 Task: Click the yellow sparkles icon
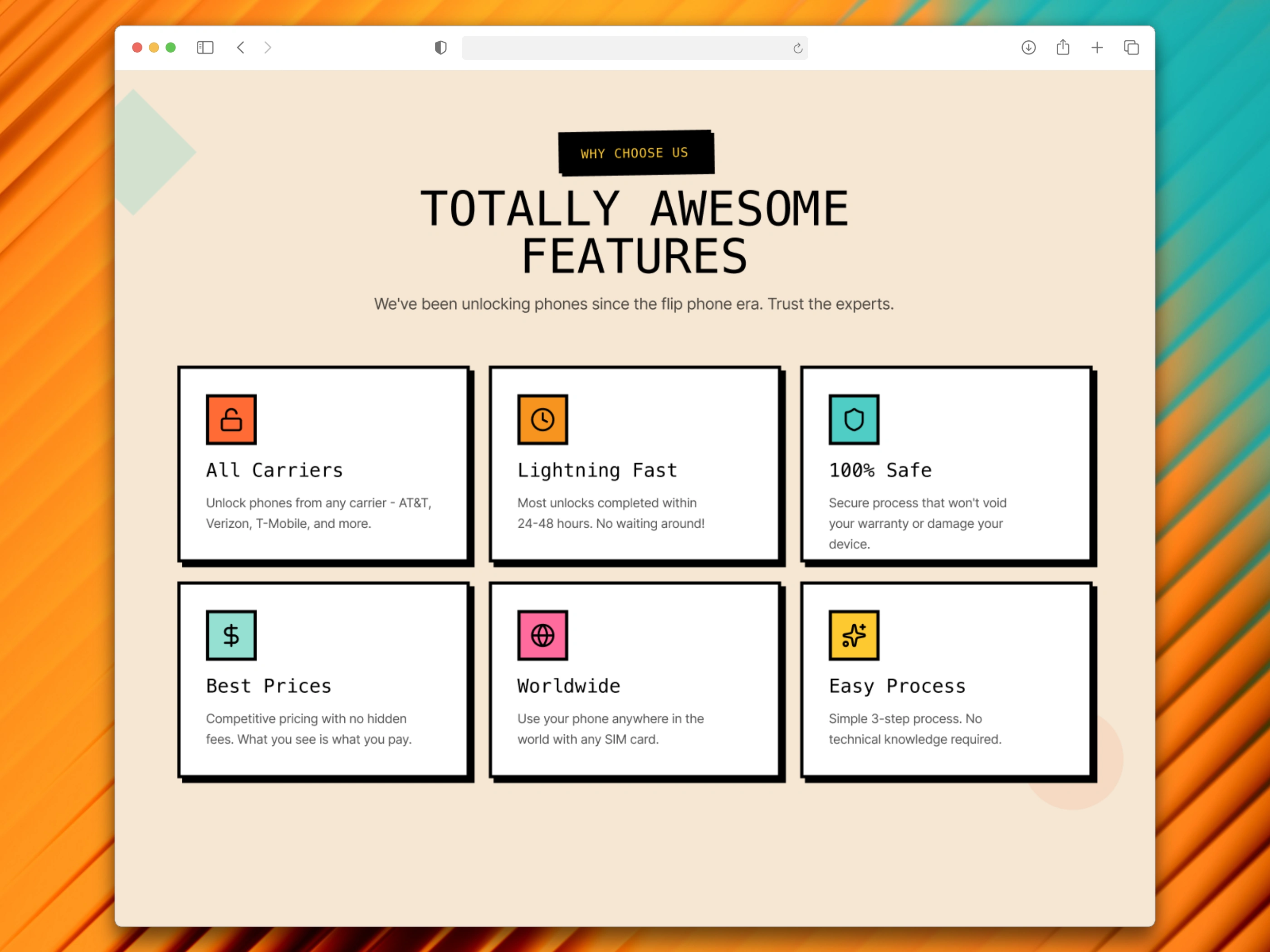[853, 635]
